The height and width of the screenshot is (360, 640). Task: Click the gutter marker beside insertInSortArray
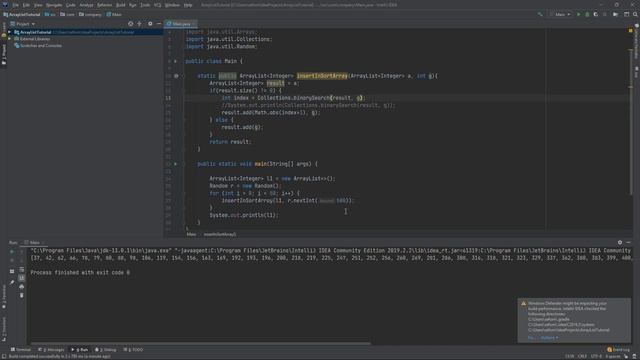coord(176,76)
